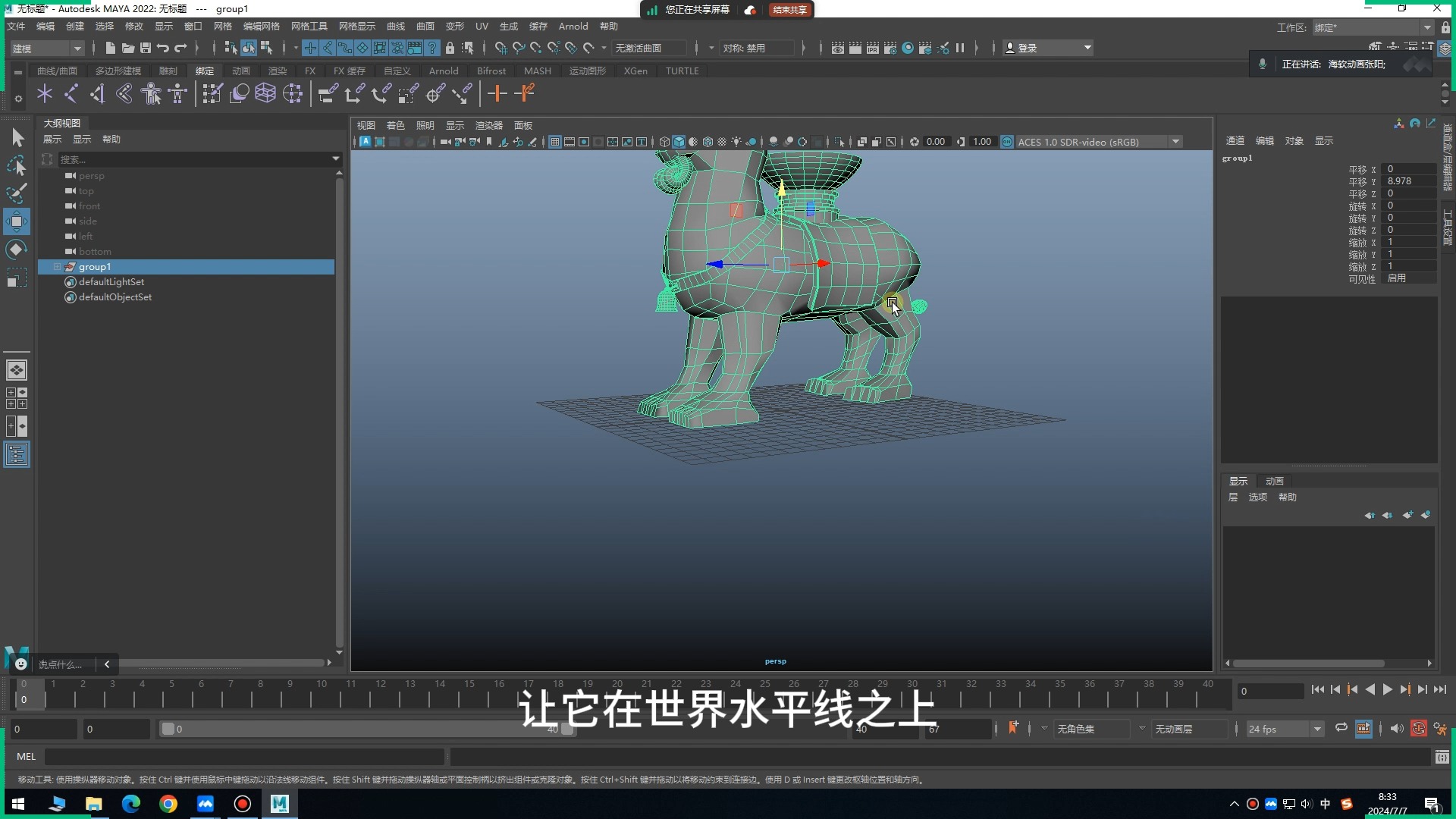Click the Paint Skin Weights shelf icon
Image resolution: width=1456 pixels, height=819 pixels.
click(x=212, y=93)
